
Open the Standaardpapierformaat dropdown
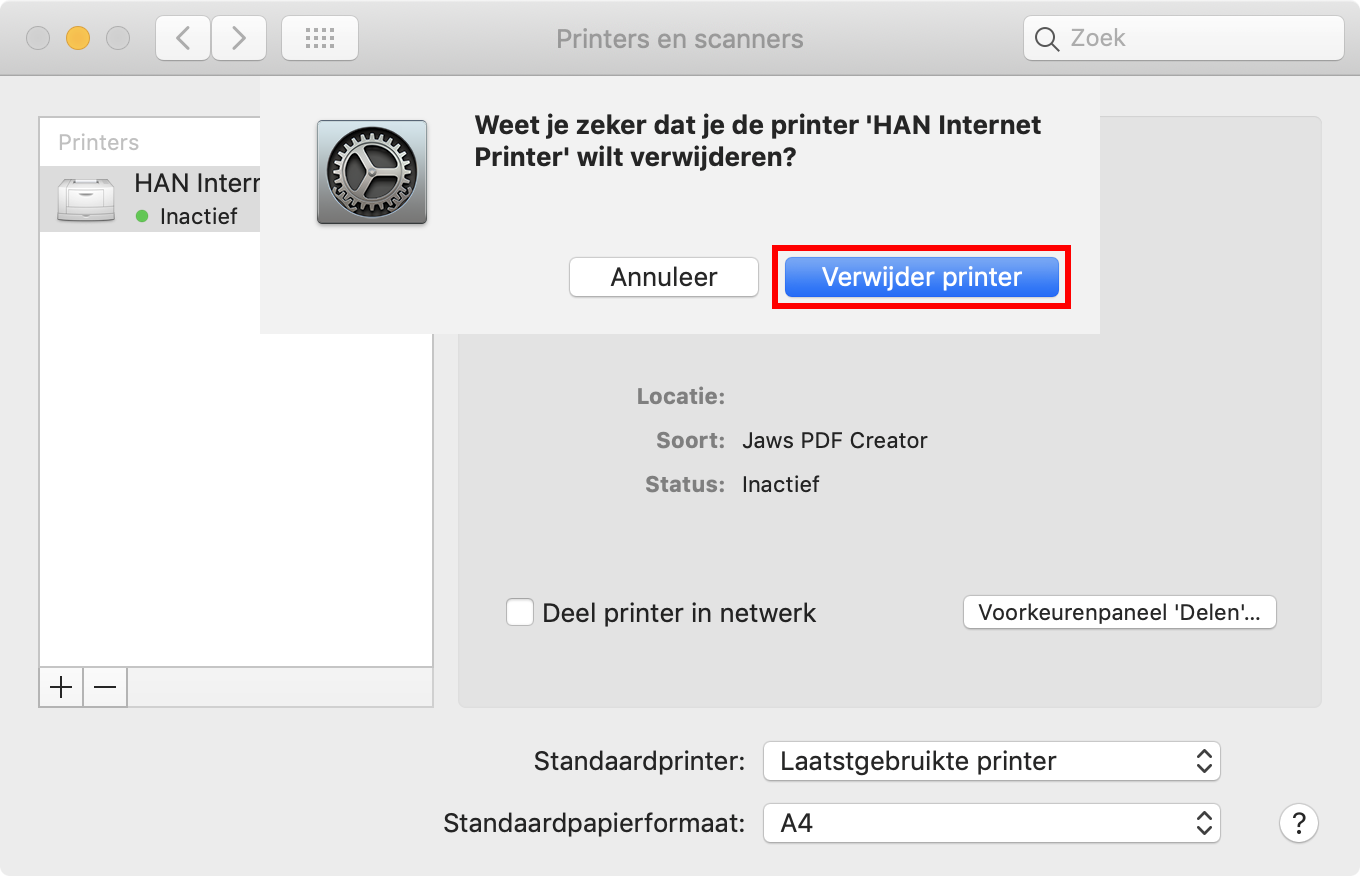(991, 823)
